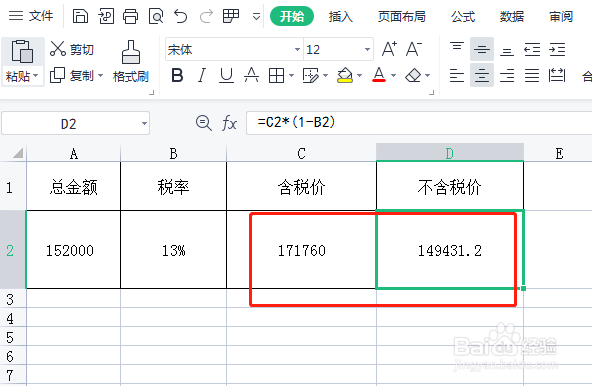Expand the fill color dropdown arrow
Screen dimensions: 592x386
[359, 76]
